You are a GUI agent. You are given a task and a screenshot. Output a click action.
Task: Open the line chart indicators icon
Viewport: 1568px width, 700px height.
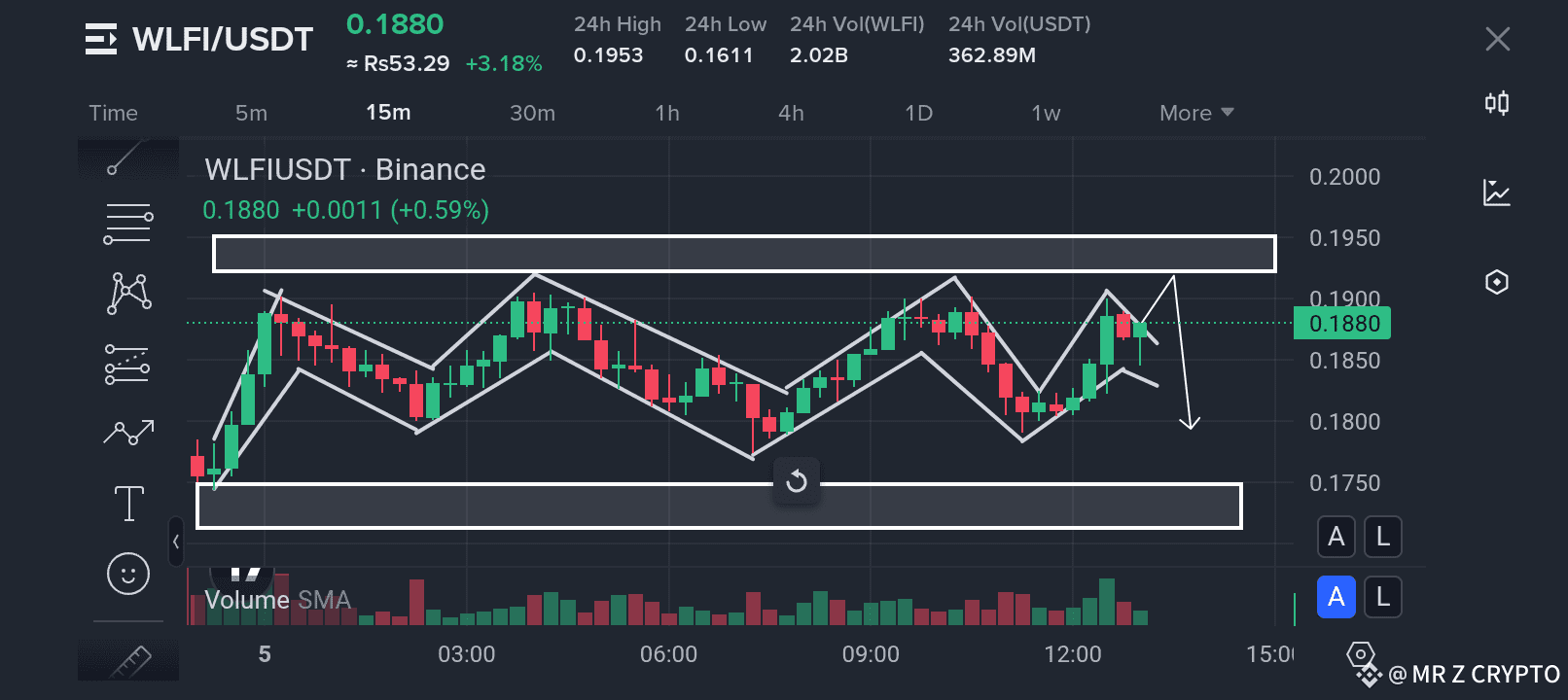coord(1497,192)
